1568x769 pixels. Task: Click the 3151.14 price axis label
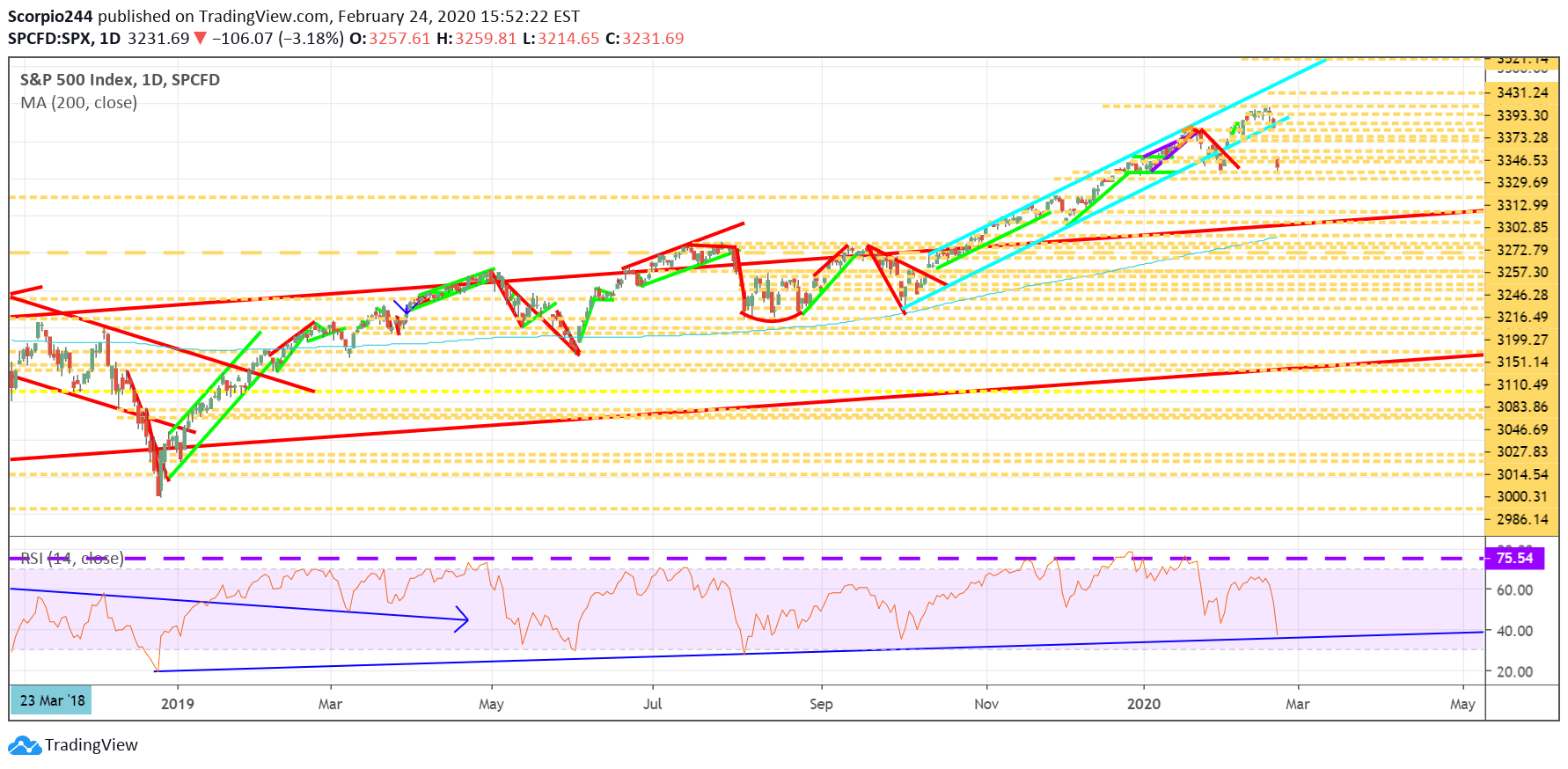[x=1522, y=362]
